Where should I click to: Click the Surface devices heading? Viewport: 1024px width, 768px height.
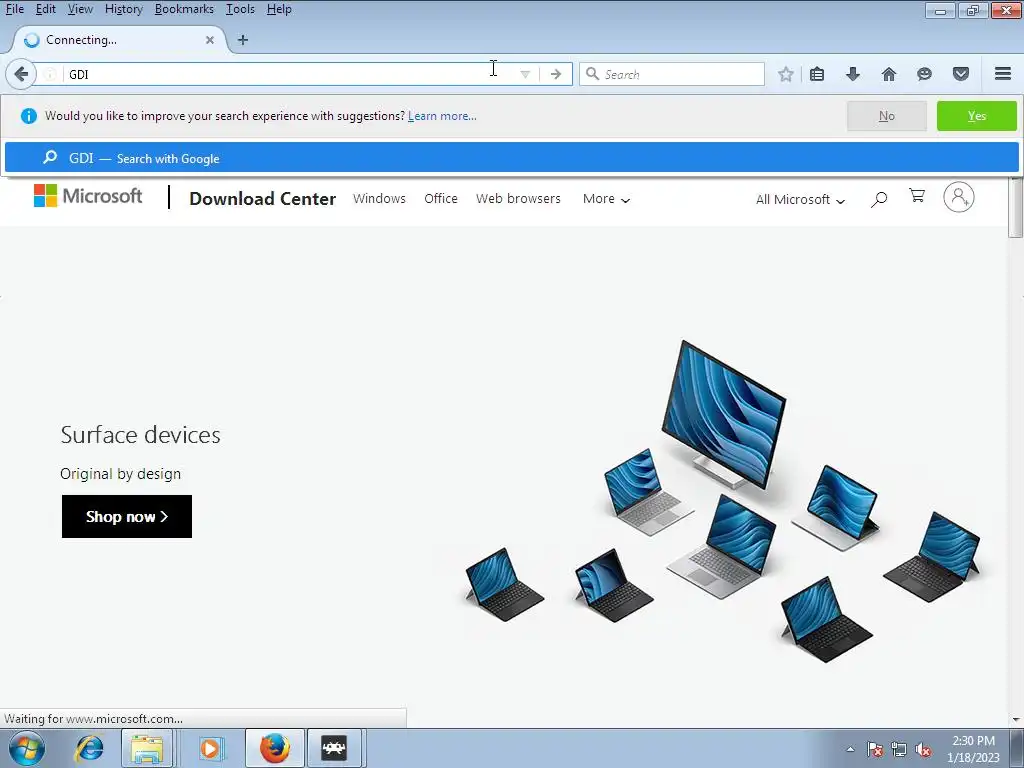(x=140, y=435)
